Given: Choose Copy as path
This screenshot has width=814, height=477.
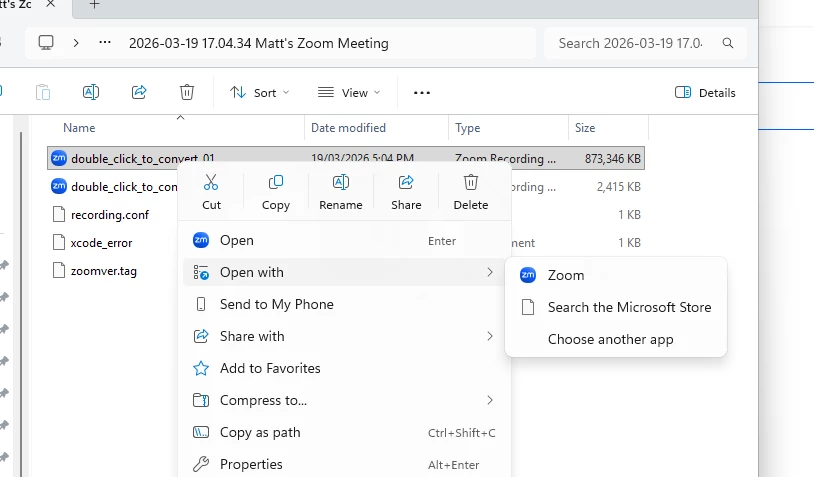Looking at the screenshot, I should (x=344, y=432).
